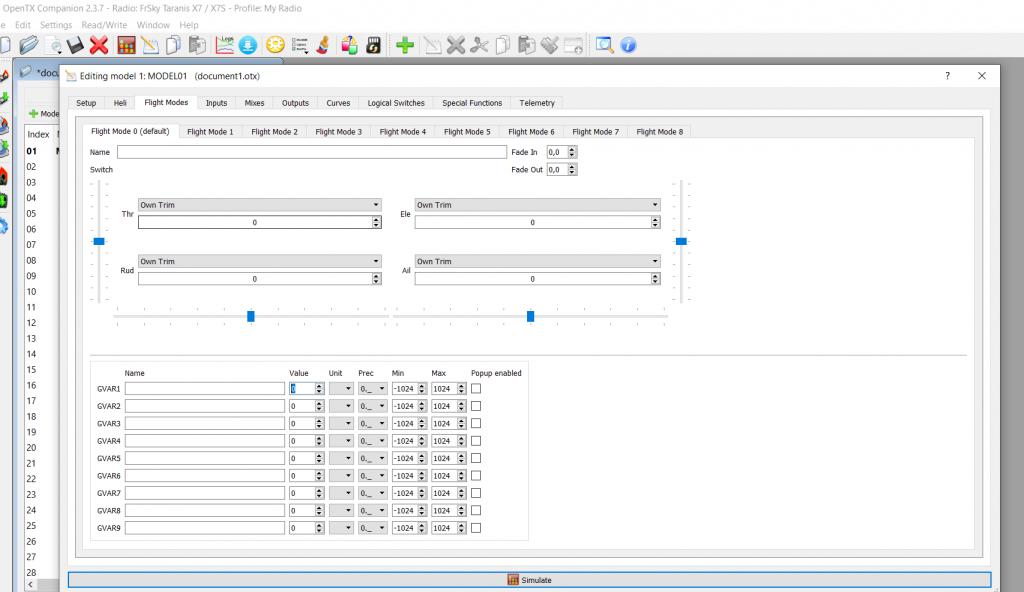Enable popup checkbox for GVAR1

tap(476, 389)
